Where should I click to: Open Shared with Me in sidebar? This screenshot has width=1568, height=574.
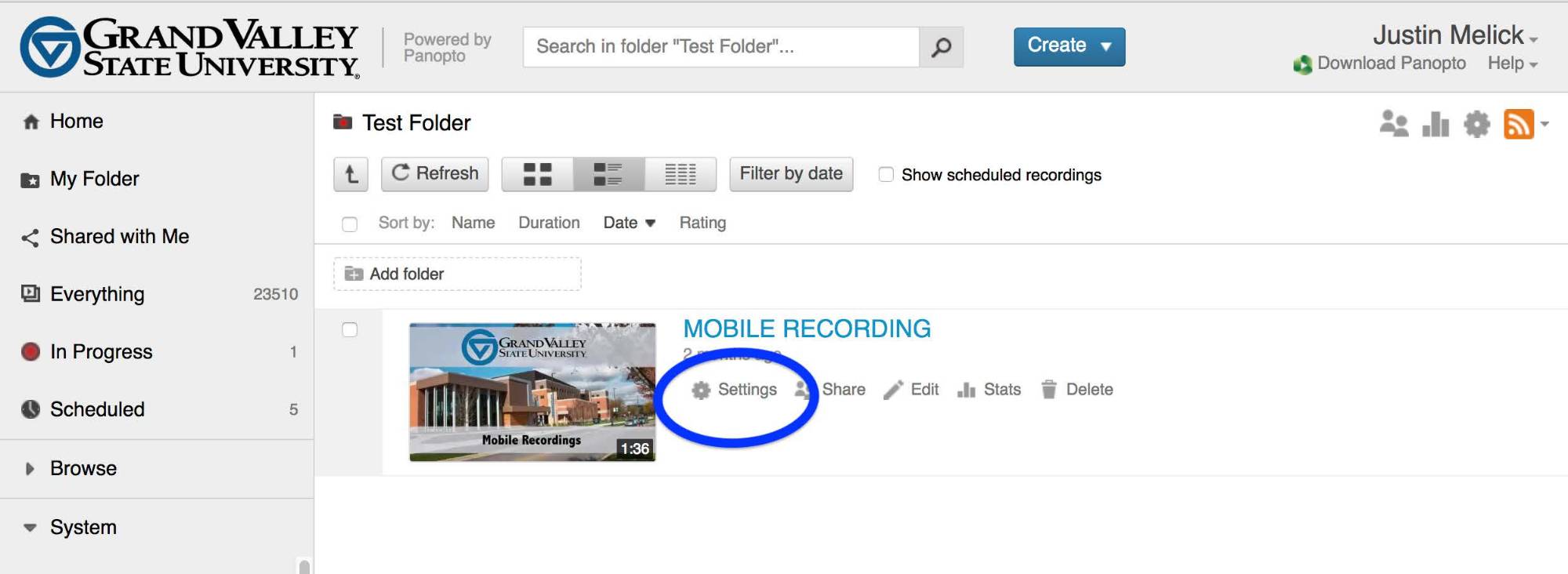[x=119, y=237]
